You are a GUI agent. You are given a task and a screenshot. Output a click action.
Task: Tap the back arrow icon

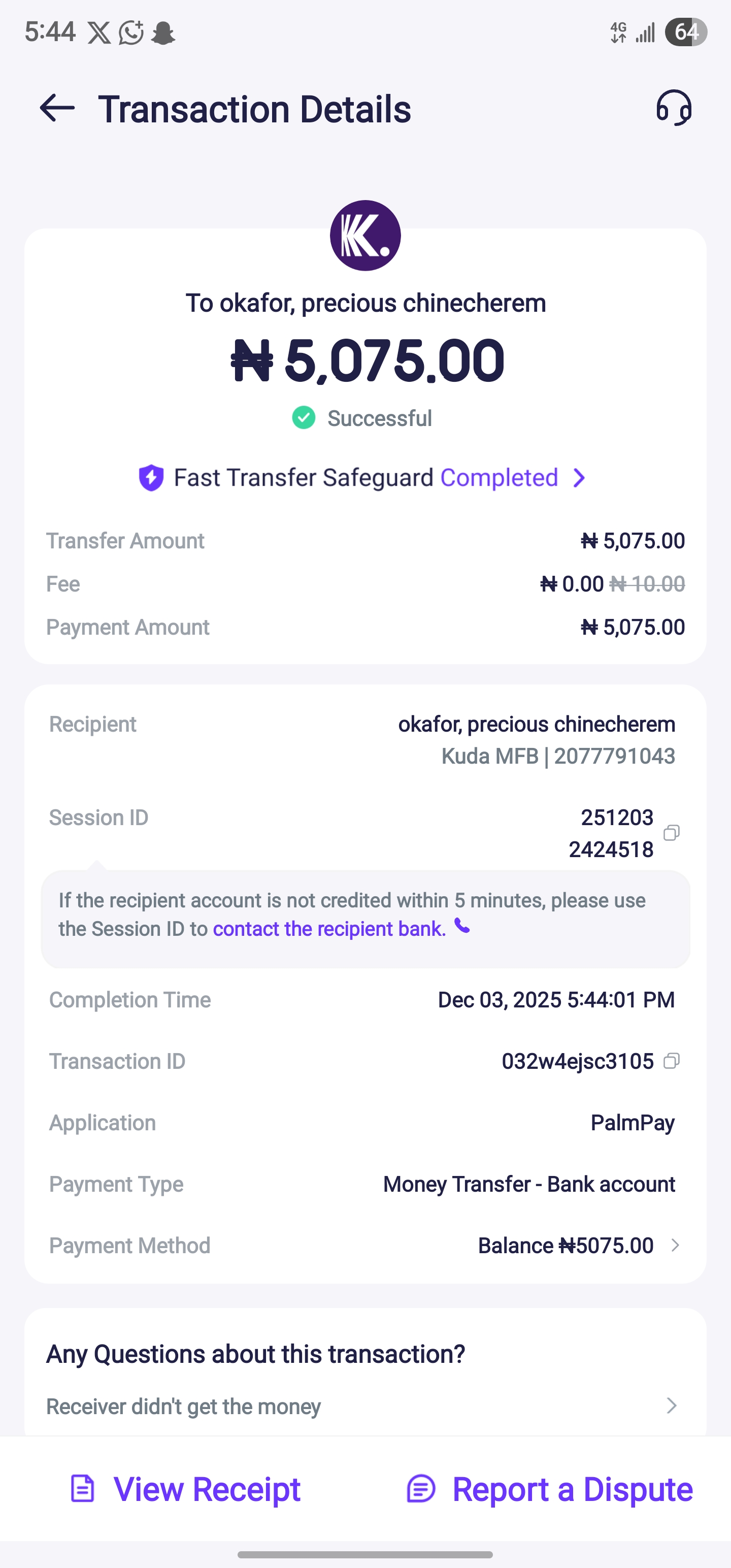tap(57, 108)
